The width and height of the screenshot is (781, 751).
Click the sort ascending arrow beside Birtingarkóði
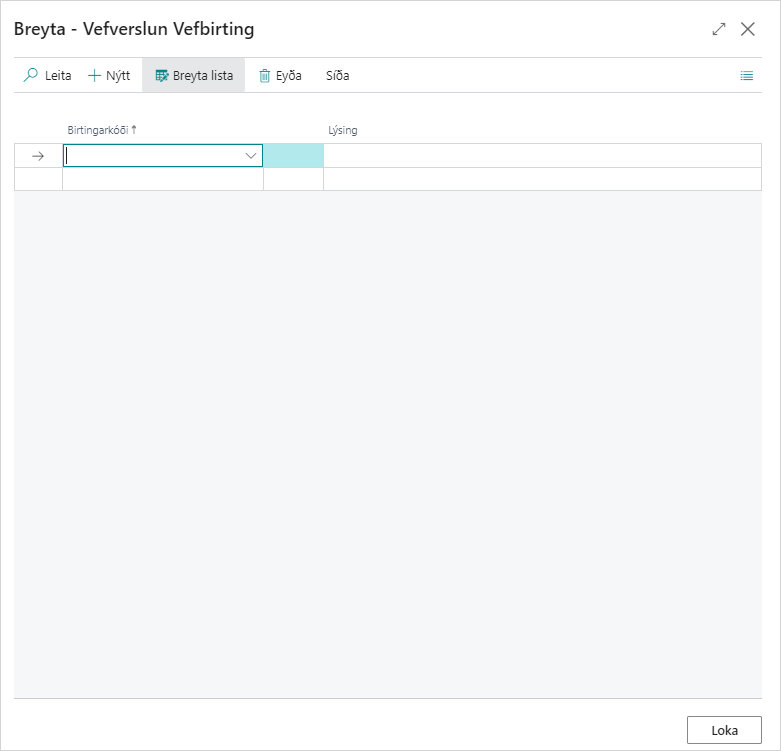click(x=134, y=130)
